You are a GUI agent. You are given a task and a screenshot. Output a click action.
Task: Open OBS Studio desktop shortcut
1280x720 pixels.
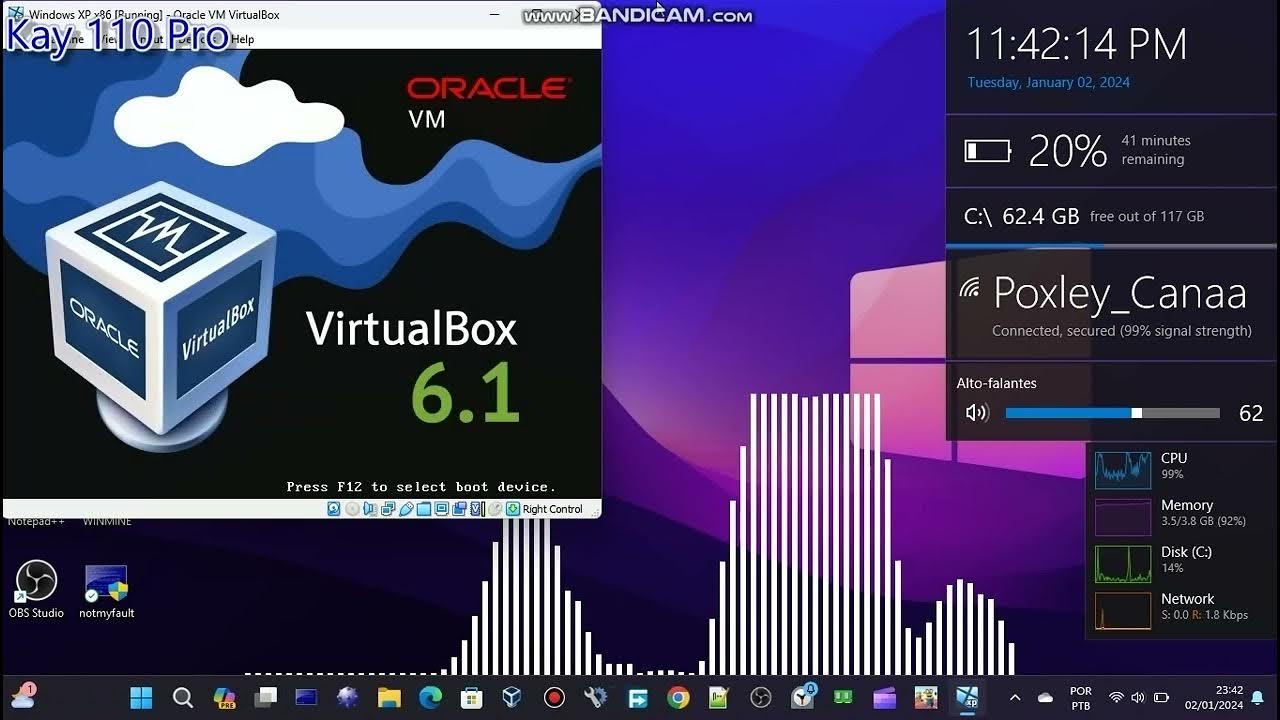[x=36, y=590]
